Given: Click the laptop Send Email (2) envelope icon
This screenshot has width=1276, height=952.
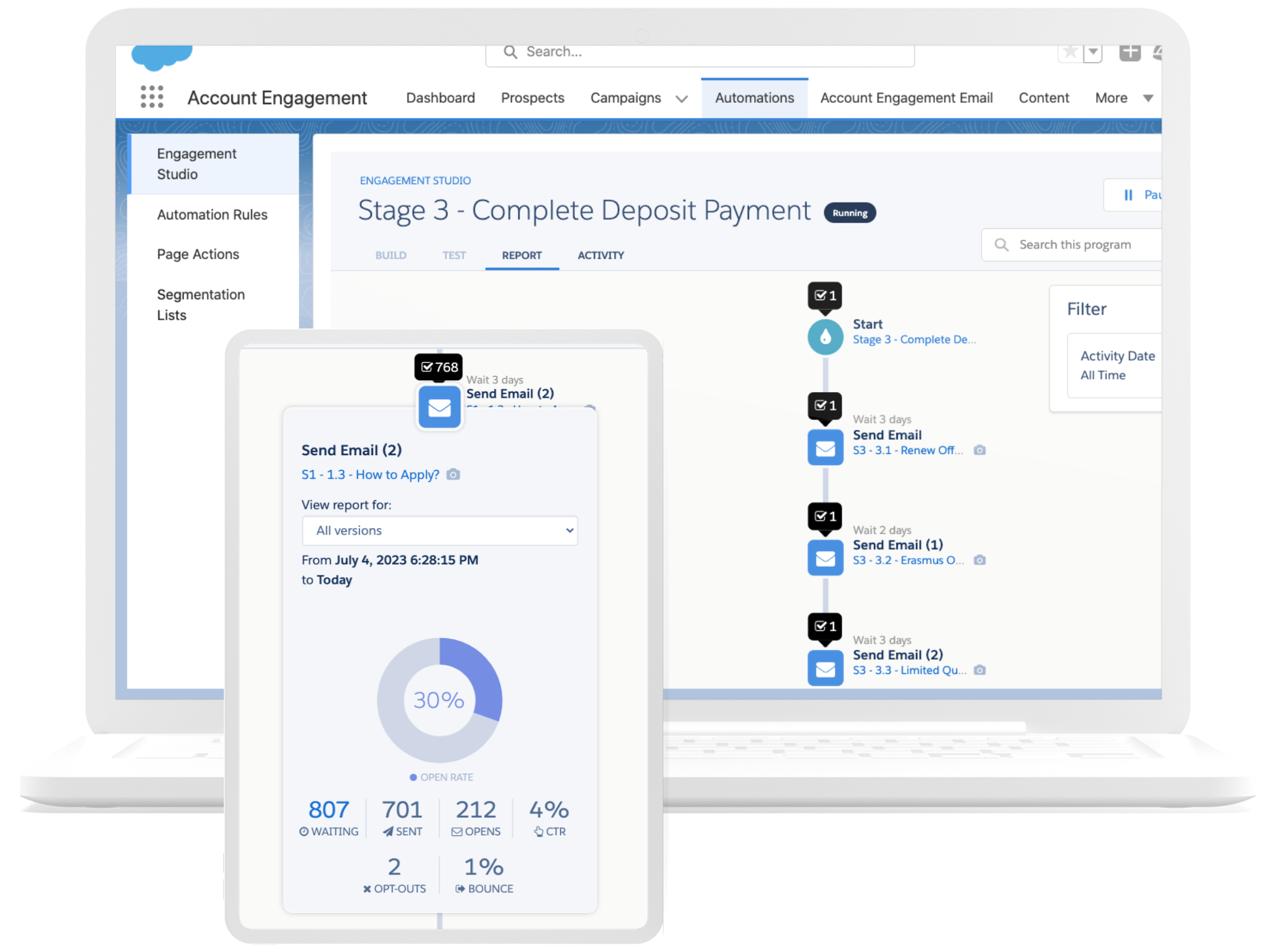Looking at the screenshot, I should [x=825, y=668].
